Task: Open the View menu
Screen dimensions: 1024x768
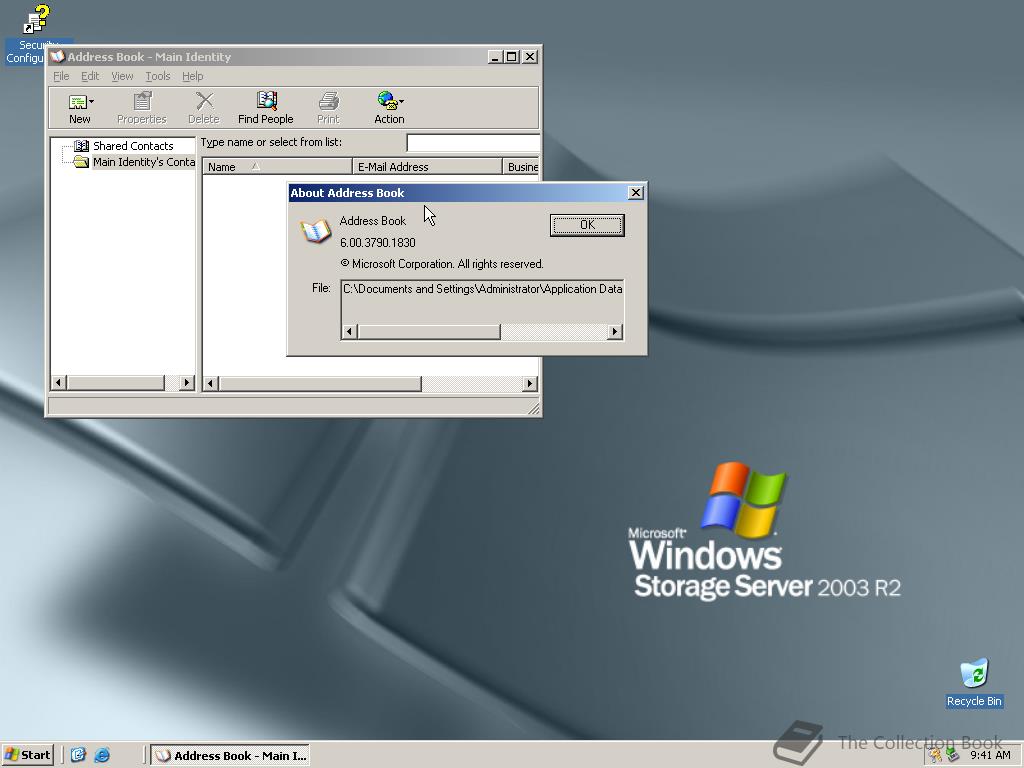Action: point(122,76)
